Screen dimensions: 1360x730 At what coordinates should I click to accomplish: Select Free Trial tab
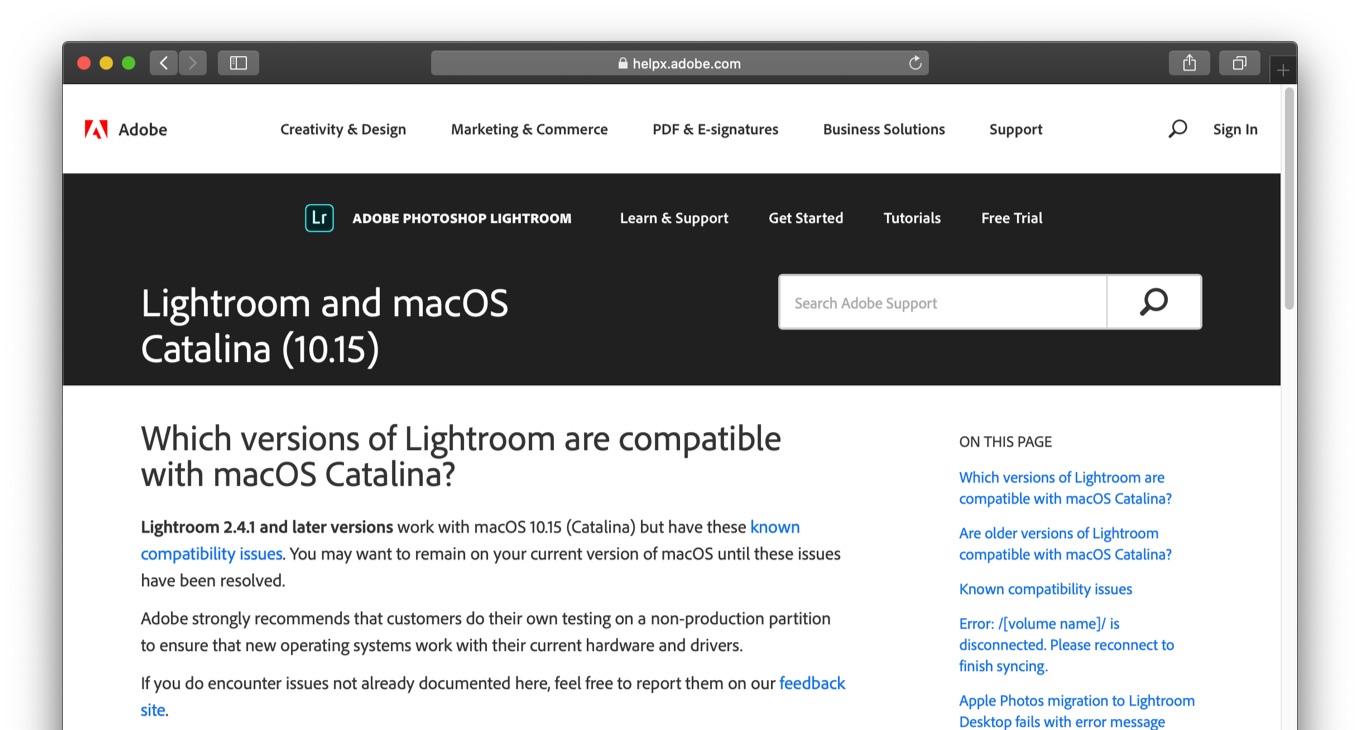[1012, 218]
